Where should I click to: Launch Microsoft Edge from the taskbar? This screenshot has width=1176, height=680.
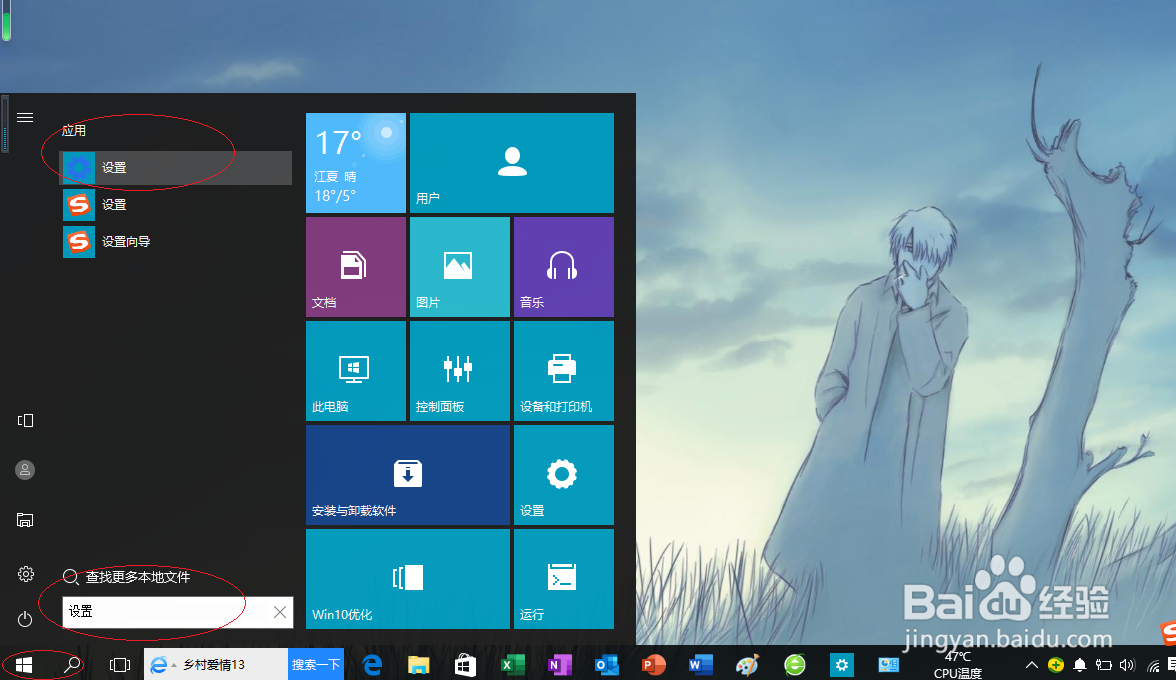[372, 664]
